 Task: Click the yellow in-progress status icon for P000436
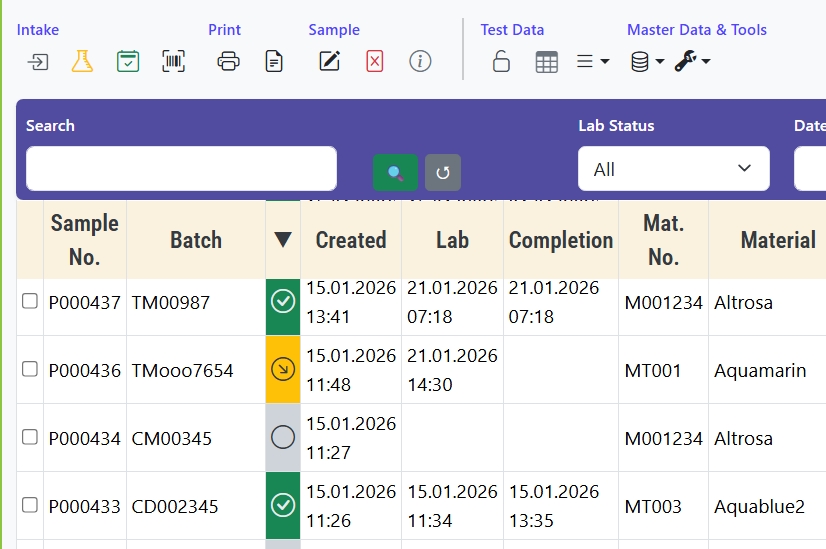[x=283, y=369]
